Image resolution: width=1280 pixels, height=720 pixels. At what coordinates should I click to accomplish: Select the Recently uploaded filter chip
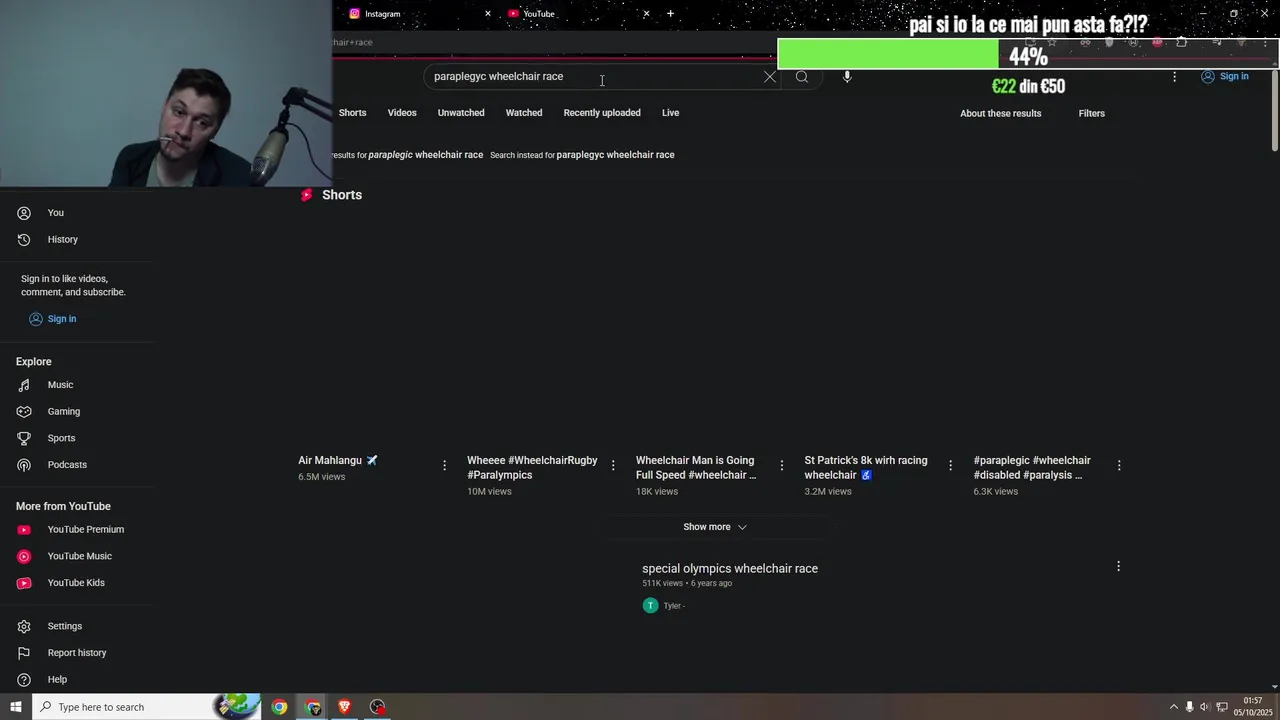pyautogui.click(x=602, y=113)
